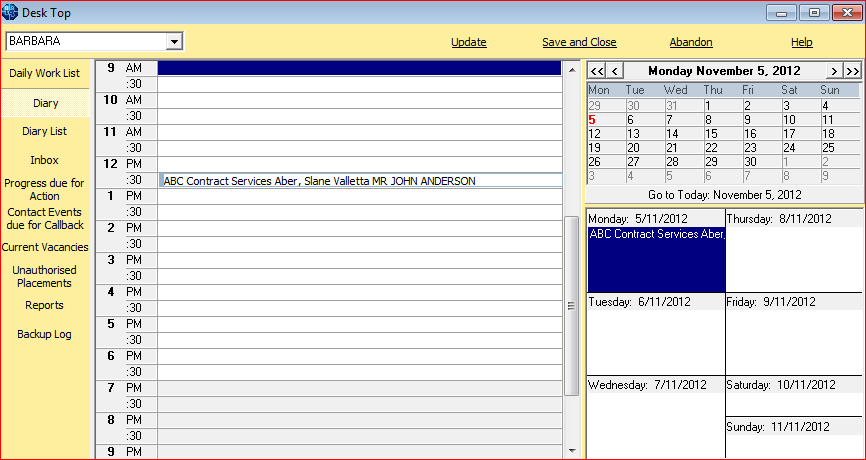866x460 pixels.
Task: Select November 15 in the calendar
Action: [x=711, y=134]
